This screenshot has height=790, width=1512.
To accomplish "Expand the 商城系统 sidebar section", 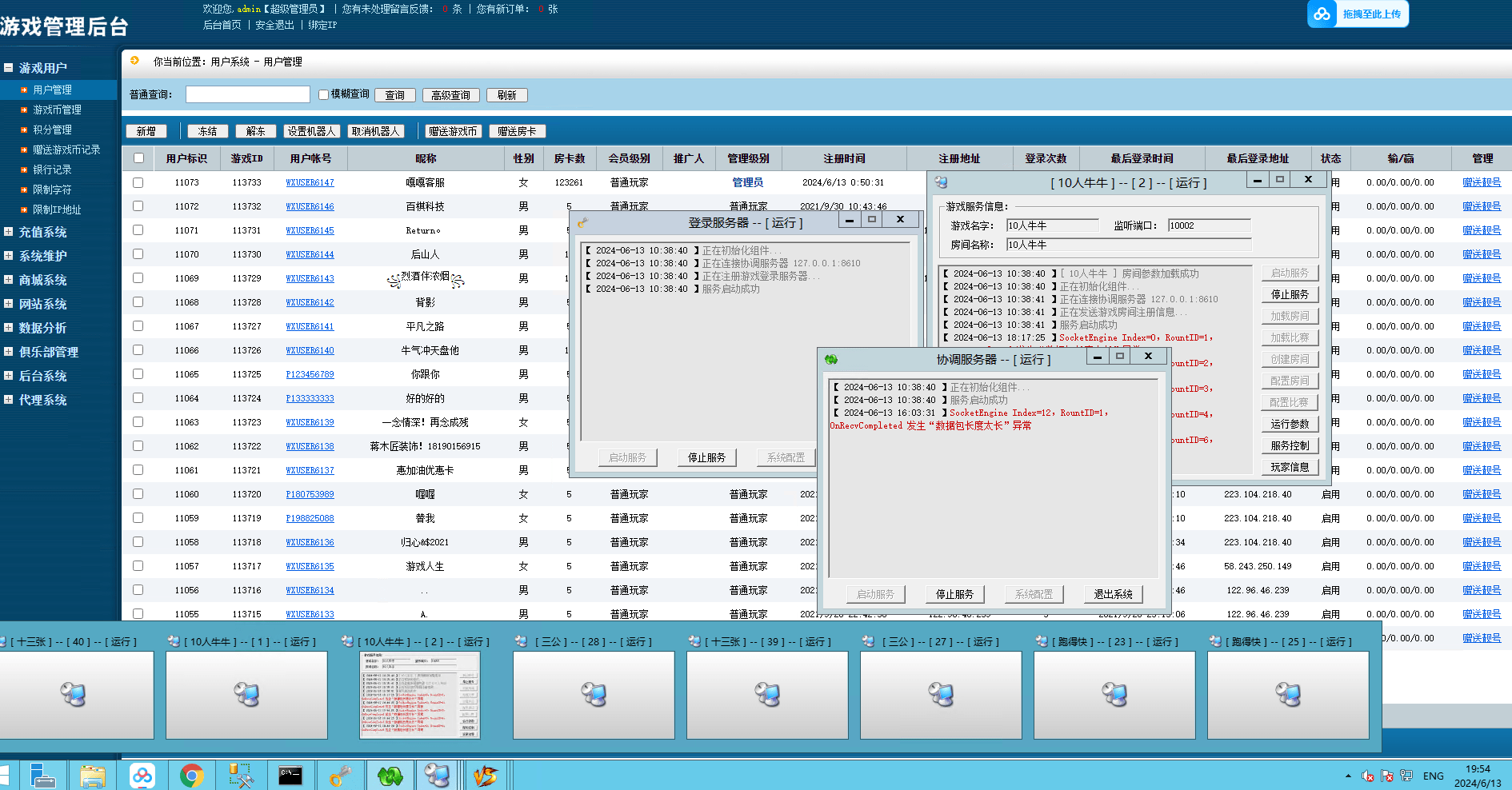I will click(x=8, y=280).
